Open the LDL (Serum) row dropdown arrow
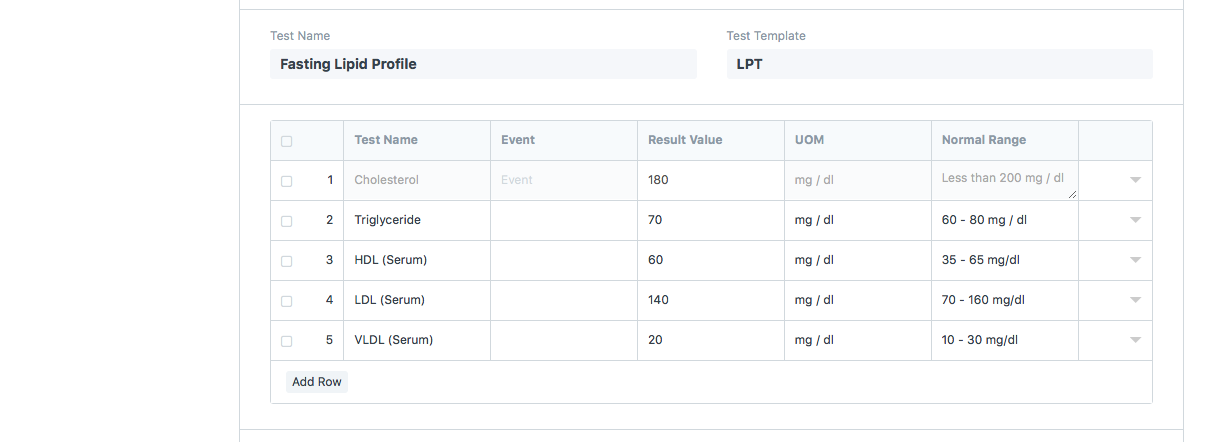 tap(1135, 300)
